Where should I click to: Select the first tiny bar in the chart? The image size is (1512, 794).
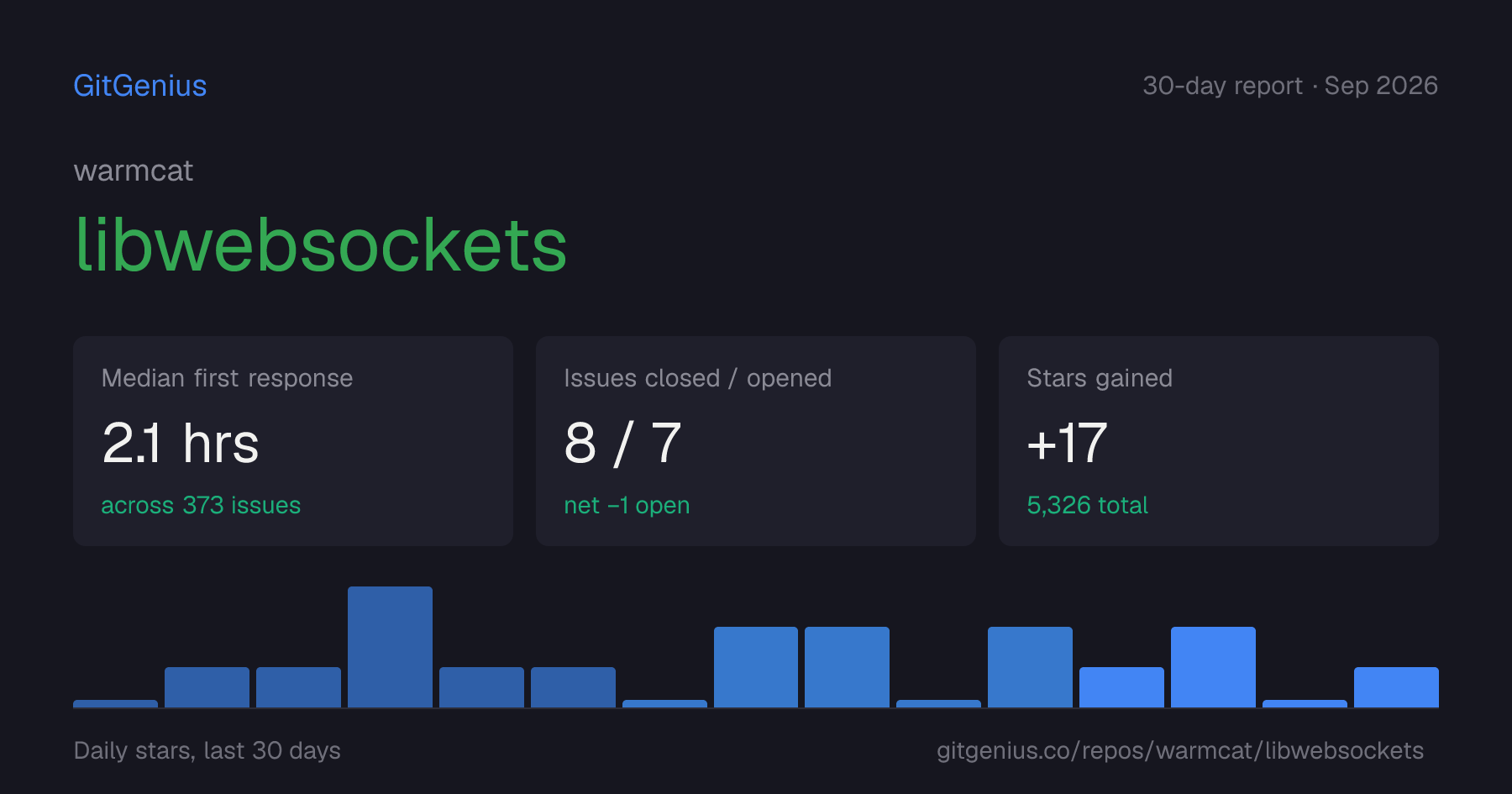click(115, 703)
